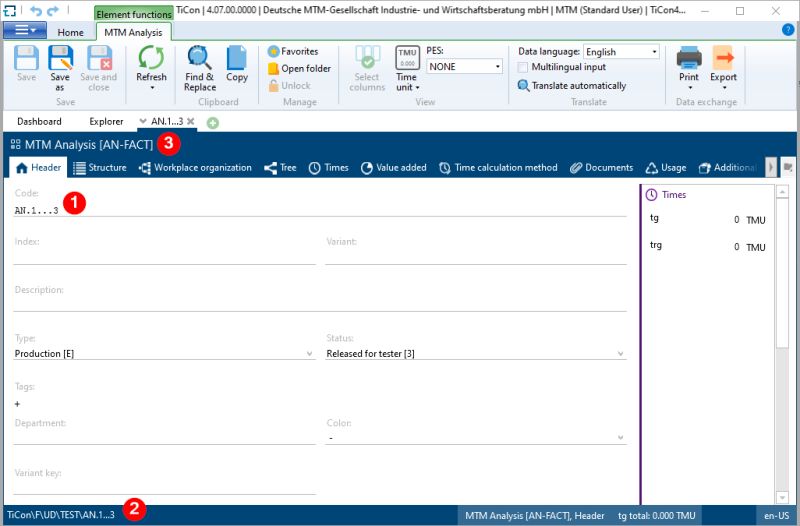800x526 pixels.
Task: Open Time calculation method tab
Action: click(498, 167)
